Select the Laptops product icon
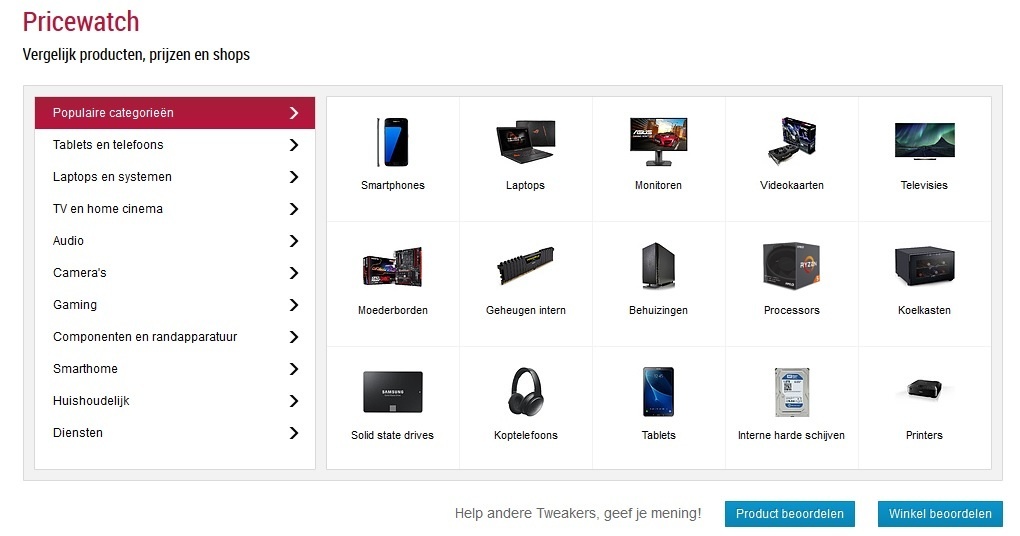This screenshot has width=1020, height=536. (x=526, y=141)
